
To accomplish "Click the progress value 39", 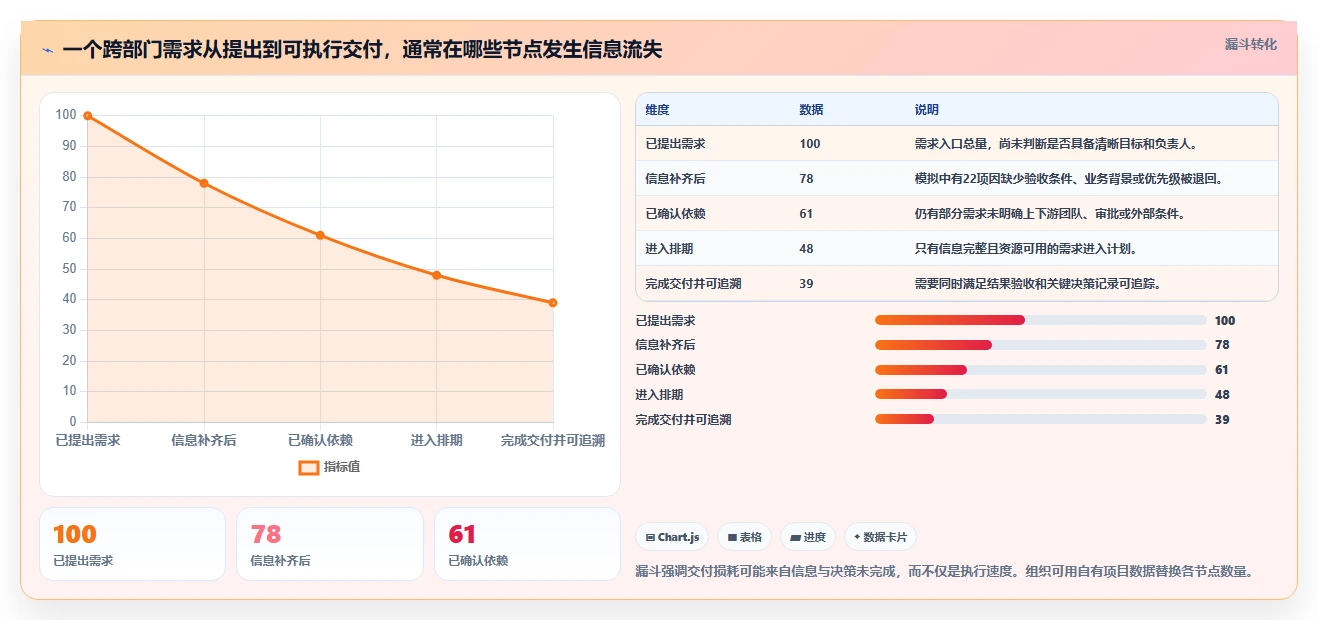I will coord(1222,420).
